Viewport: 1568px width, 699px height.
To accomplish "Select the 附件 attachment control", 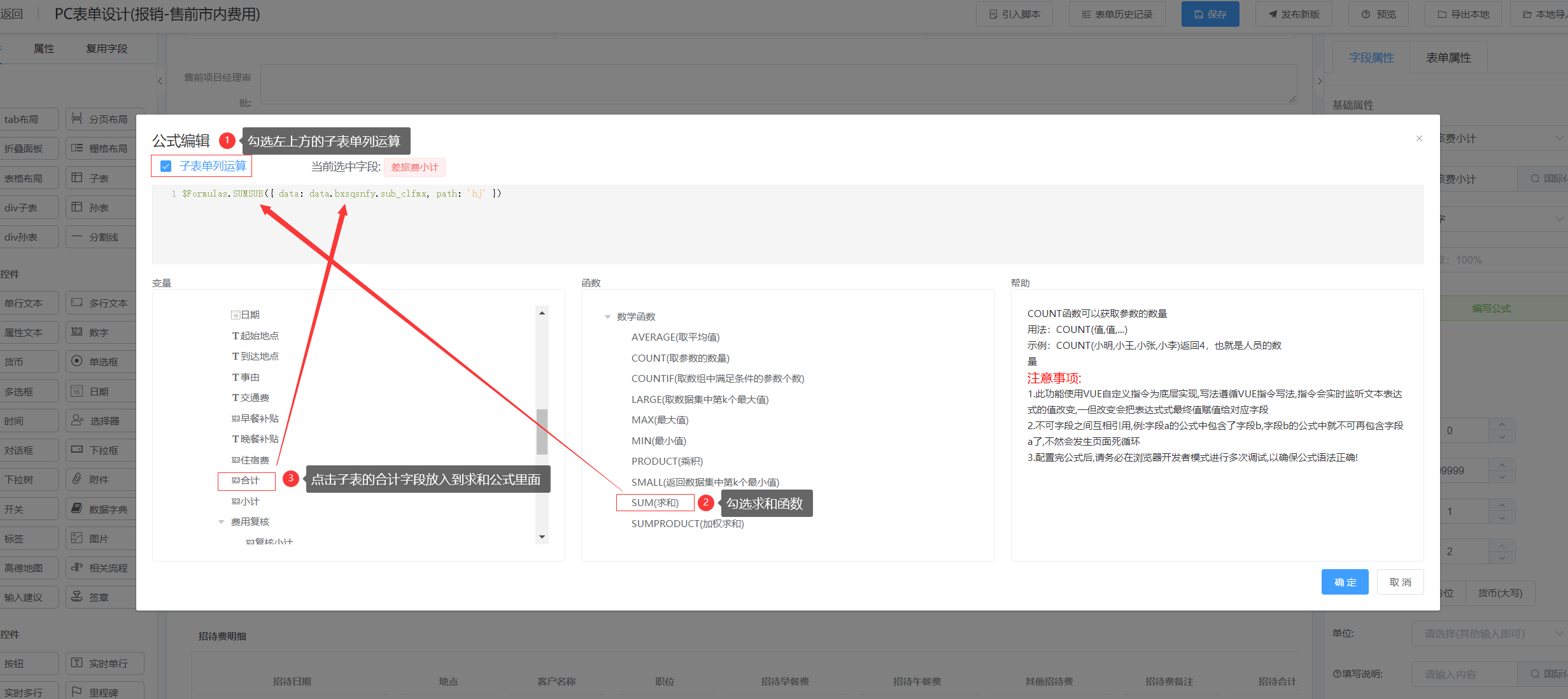I will click(99, 479).
